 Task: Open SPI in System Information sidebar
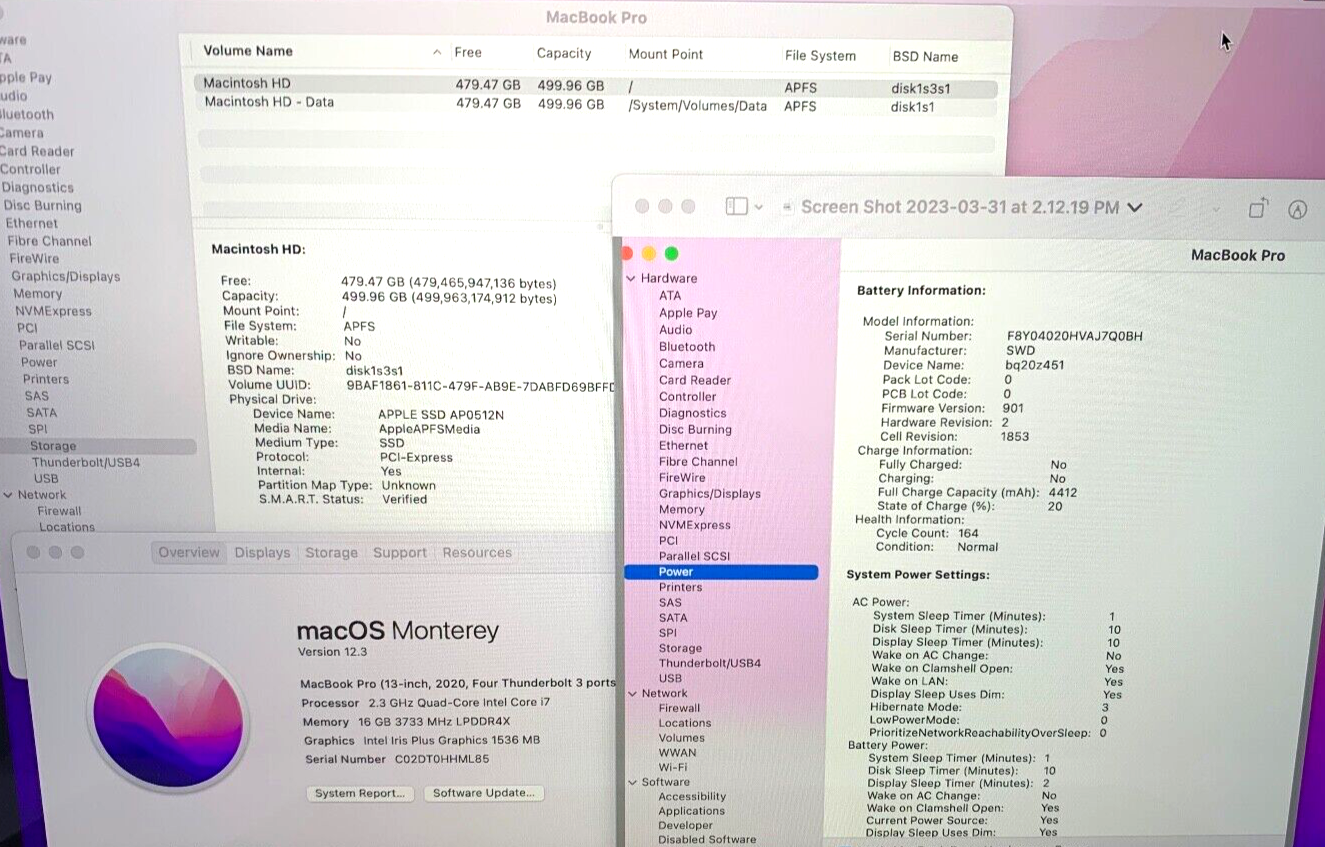(x=38, y=429)
